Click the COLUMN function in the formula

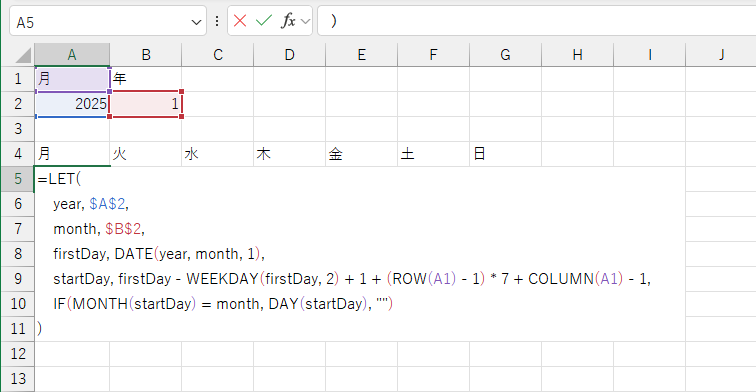561,279
